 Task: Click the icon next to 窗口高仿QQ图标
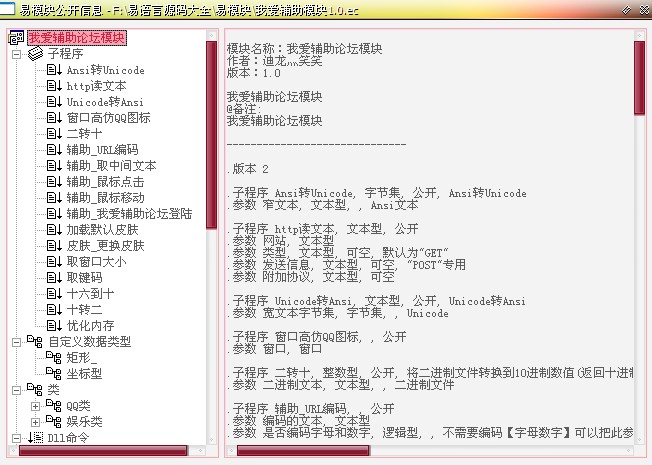[54, 118]
